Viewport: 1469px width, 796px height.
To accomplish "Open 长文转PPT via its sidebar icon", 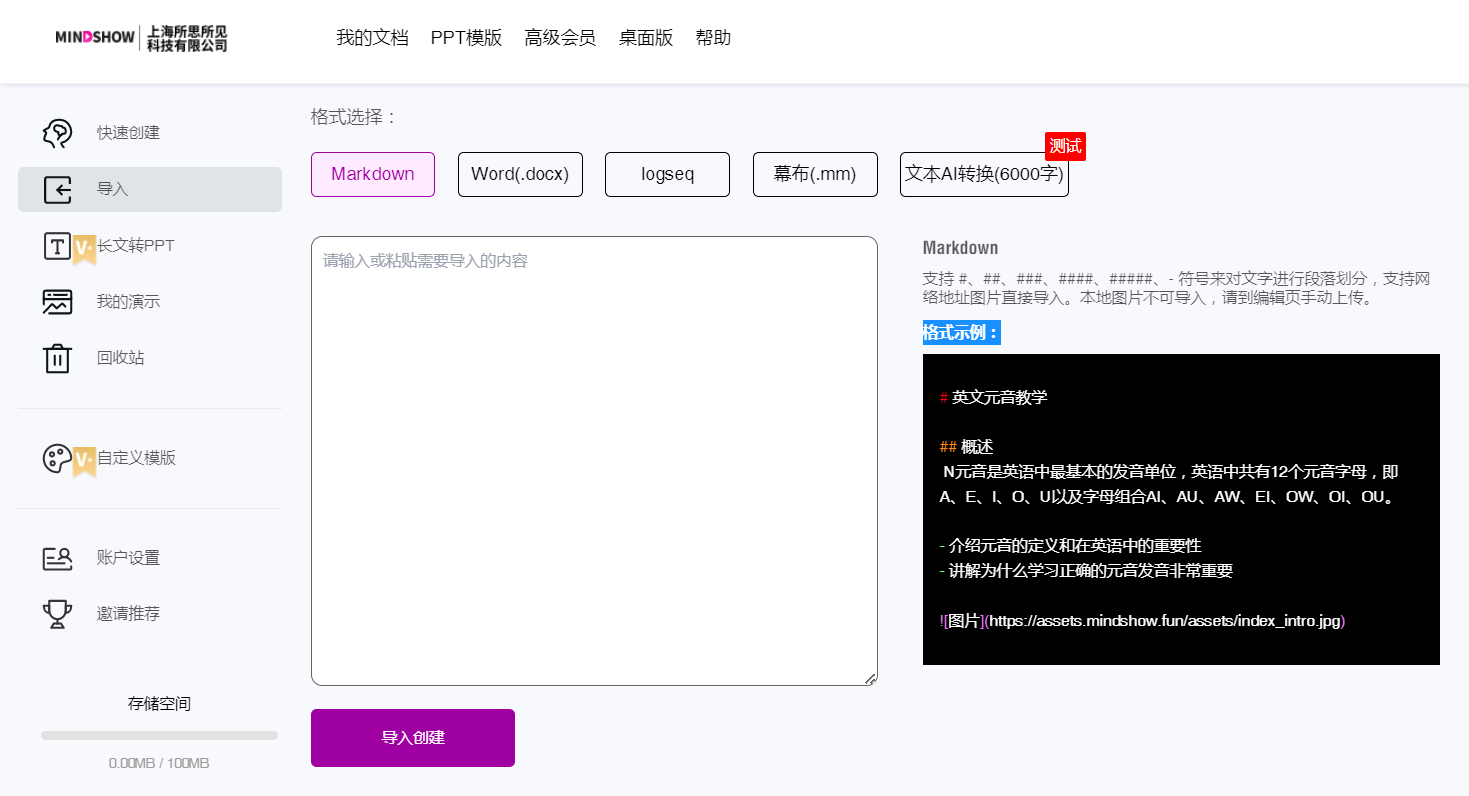I will coord(57,243).
